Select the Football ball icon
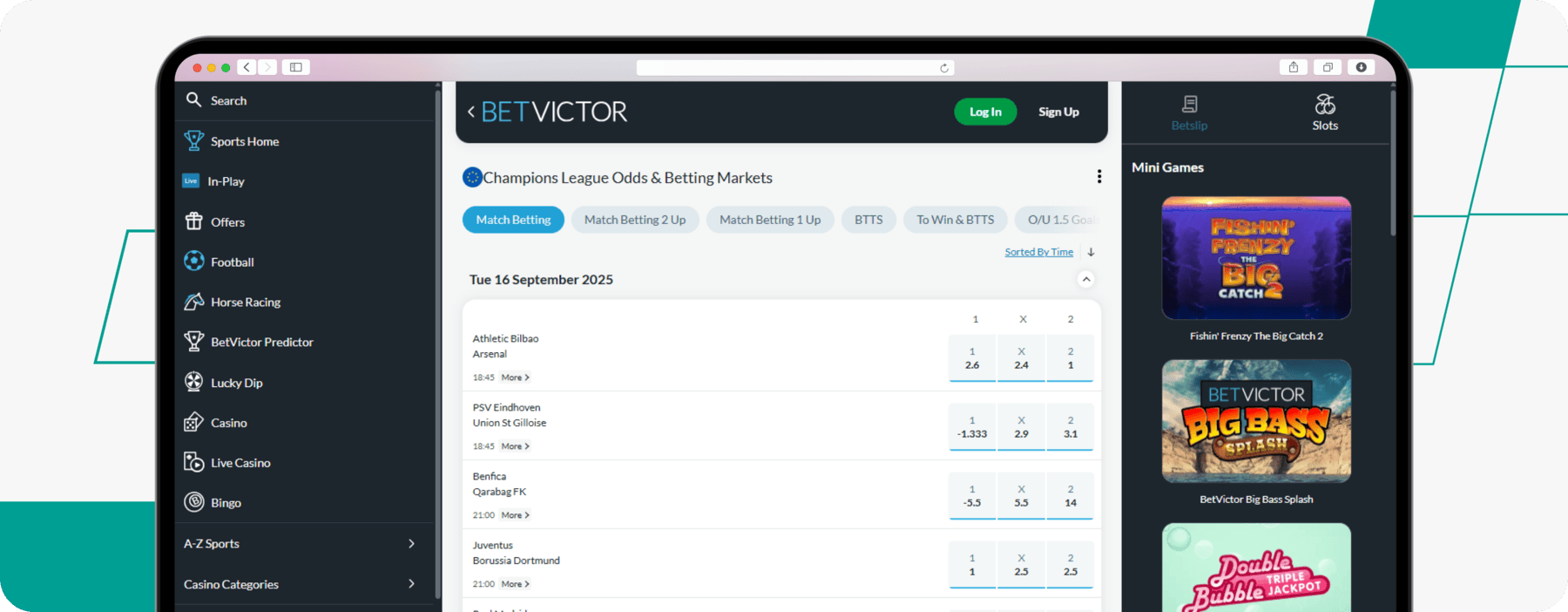The height and width of the screenshot is (612, 1568). point(193,261)
